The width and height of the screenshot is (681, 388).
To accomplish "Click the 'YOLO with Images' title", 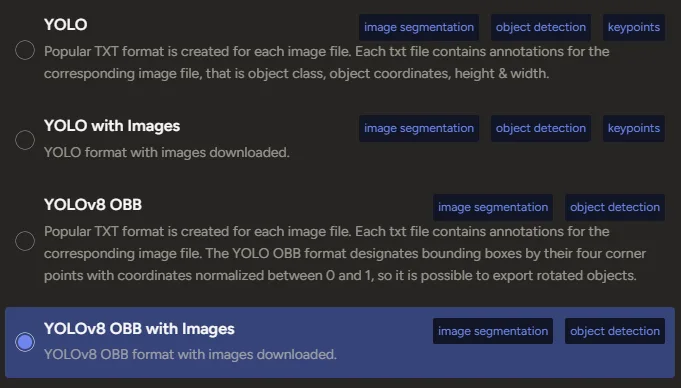I will click(112, 126).
